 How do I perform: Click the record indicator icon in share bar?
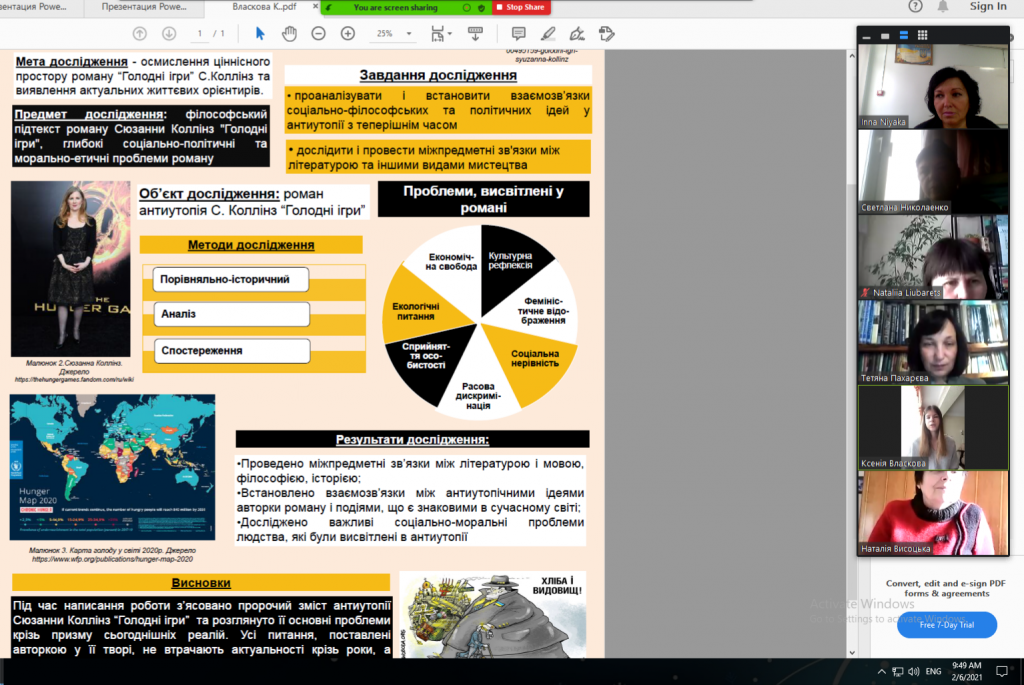tap(466, 7)
